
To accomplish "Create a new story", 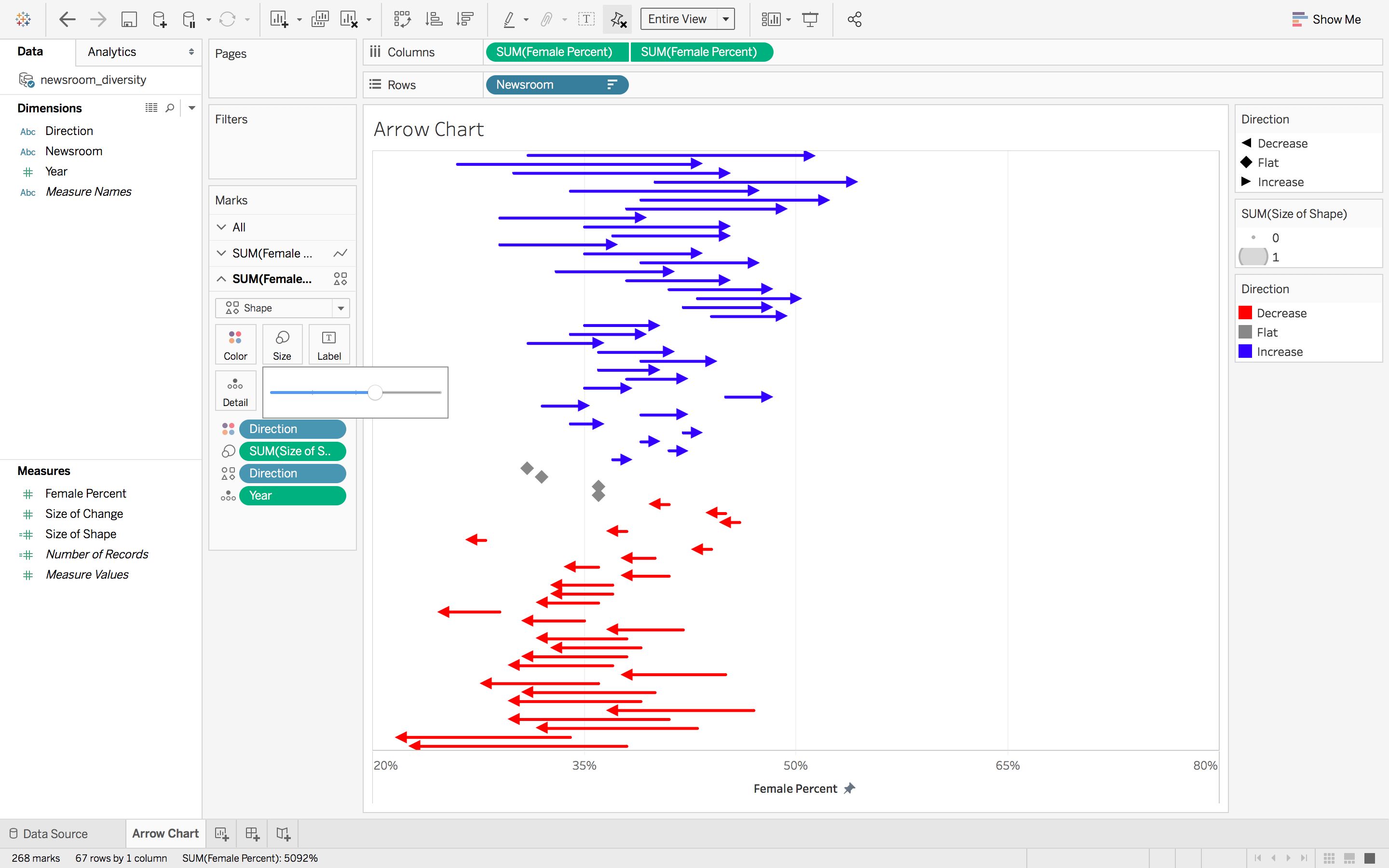I will [283, 833].
